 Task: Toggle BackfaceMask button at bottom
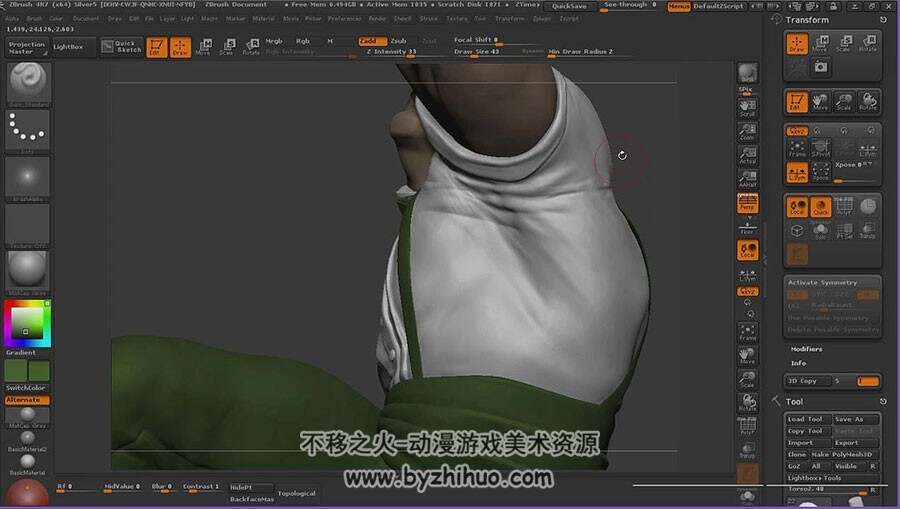(x=252, y=499)
